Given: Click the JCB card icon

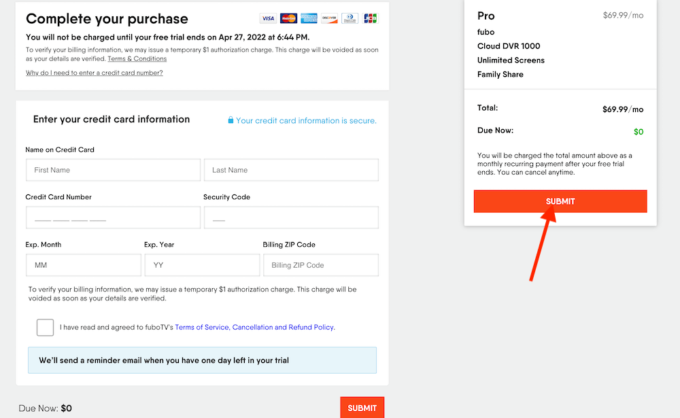Looking at the screenshot, I should 370,18.
